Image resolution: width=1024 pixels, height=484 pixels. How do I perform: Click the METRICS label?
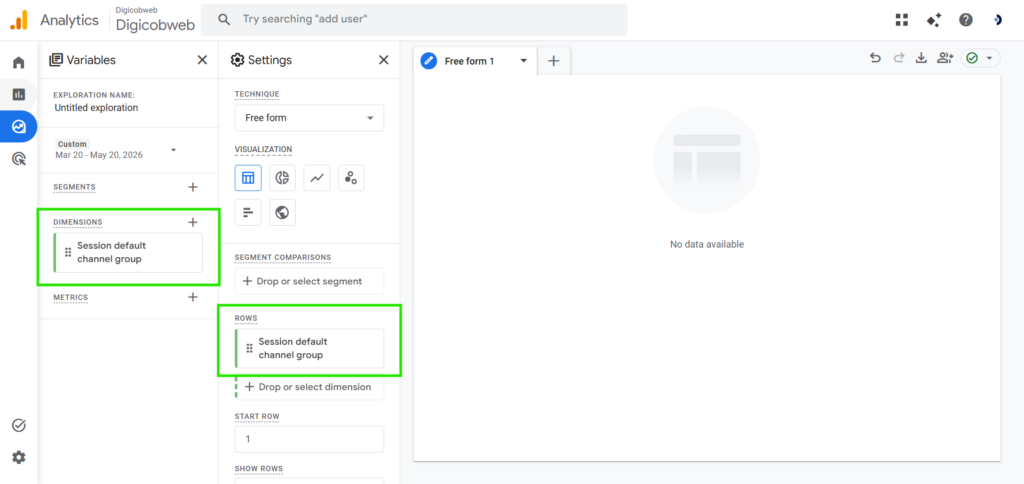point(71,297)
